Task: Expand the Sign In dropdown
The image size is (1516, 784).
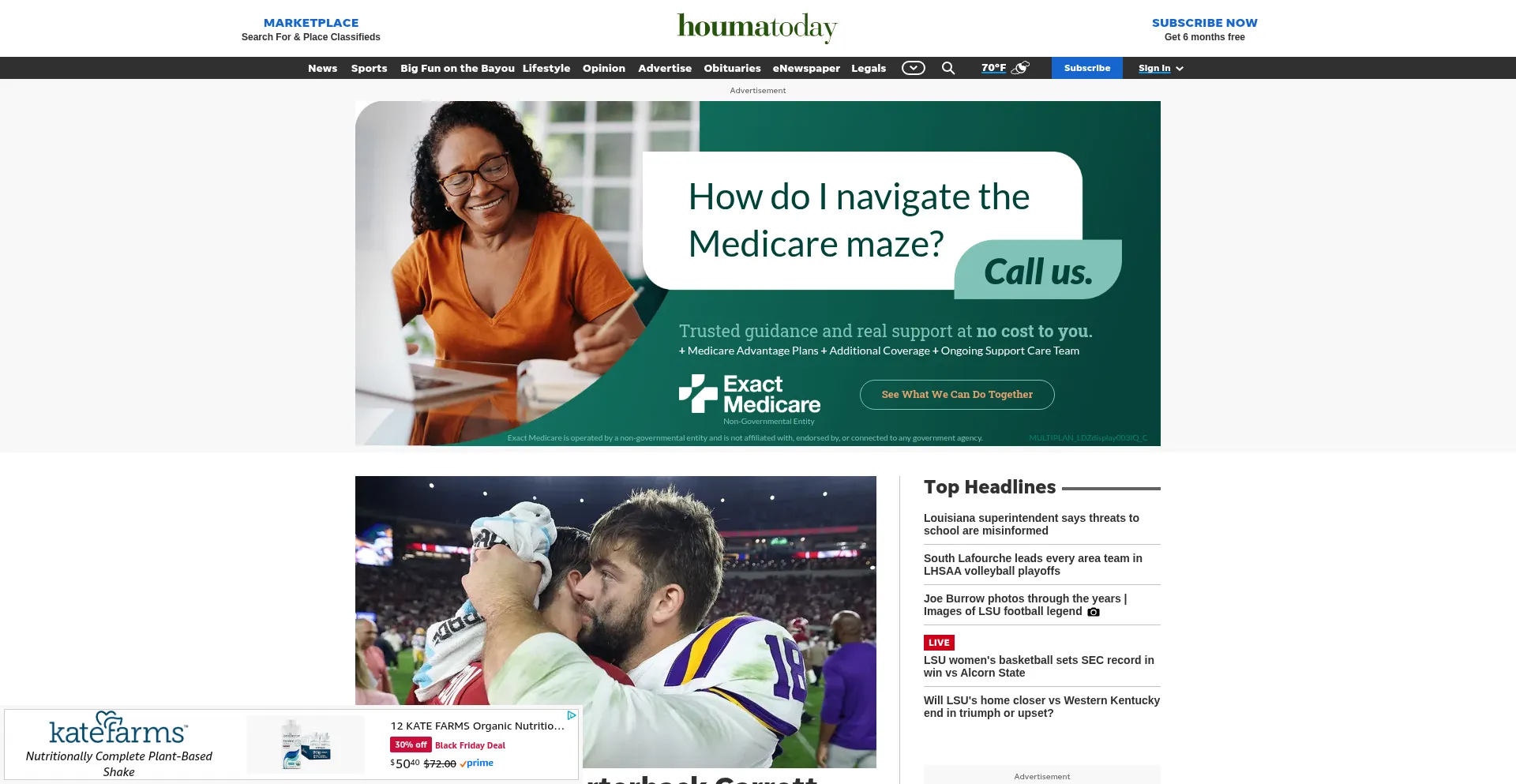Action: (x=1161, y=68)
